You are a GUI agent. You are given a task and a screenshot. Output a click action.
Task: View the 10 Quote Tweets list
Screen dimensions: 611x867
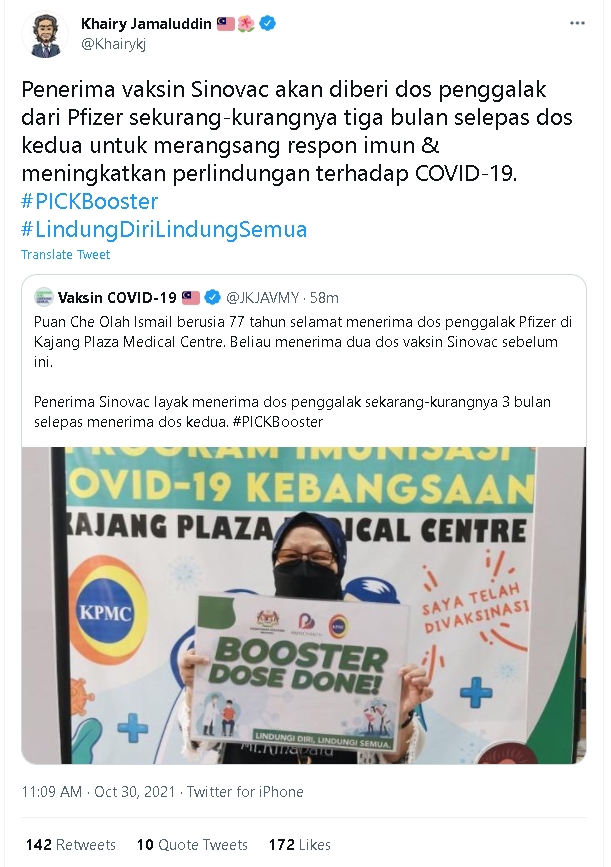pyautogui.click(x=192, y=845)
